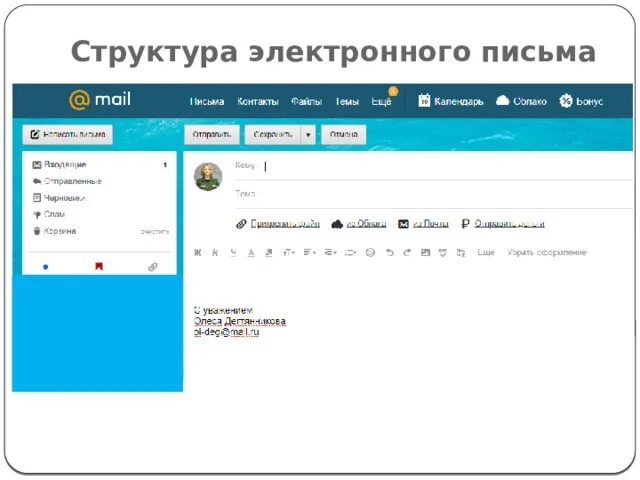Click the calendar icon in the header
Viewport: 640px width, 480px height.
pos(424,100)
